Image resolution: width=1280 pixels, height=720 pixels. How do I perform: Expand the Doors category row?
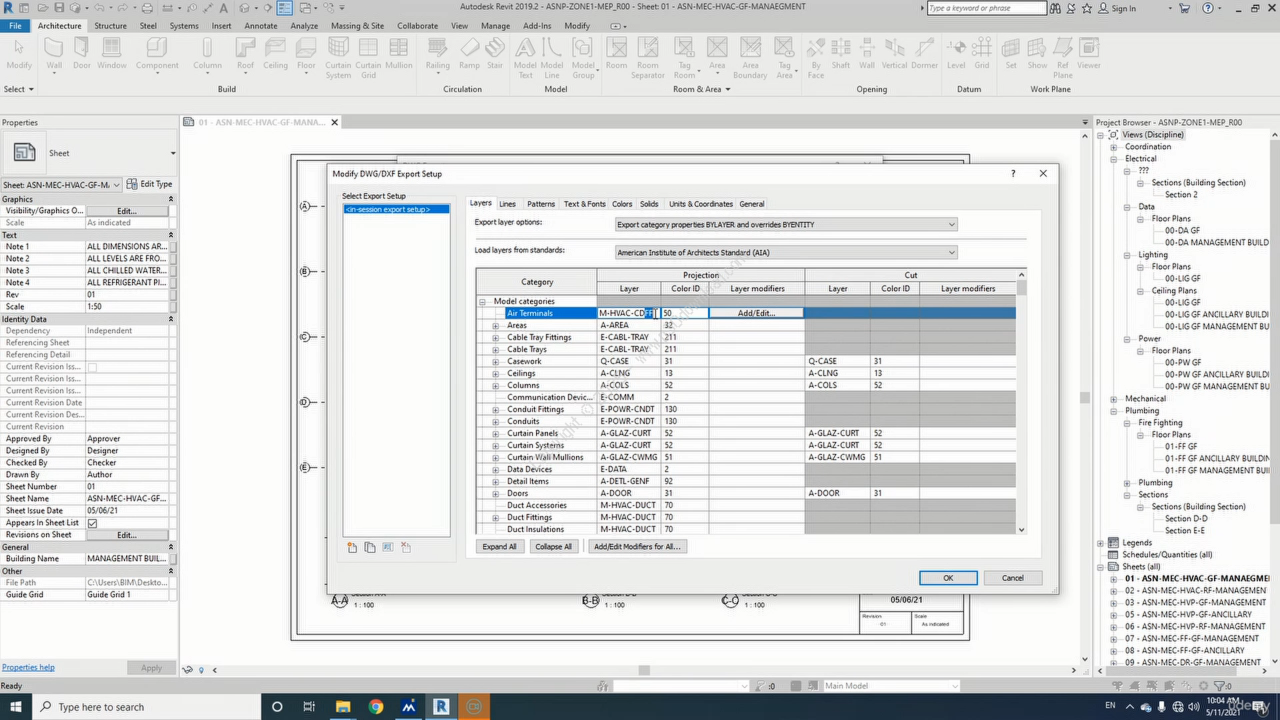[x=495, y=494]
